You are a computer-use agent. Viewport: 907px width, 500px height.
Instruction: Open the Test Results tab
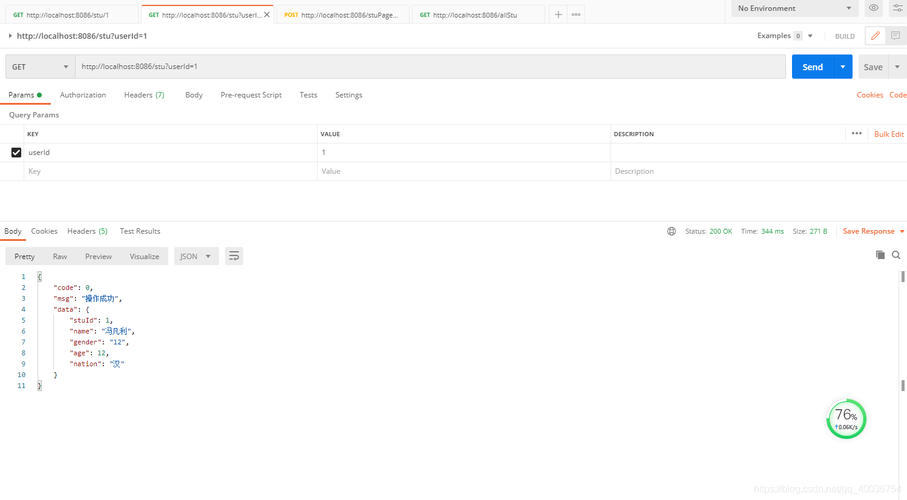pos(140,231)
